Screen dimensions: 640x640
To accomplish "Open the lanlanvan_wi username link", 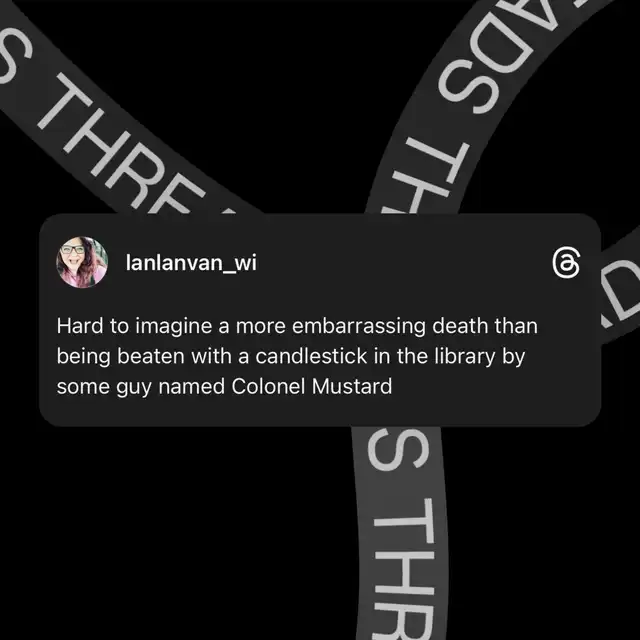I will (191, 263).
